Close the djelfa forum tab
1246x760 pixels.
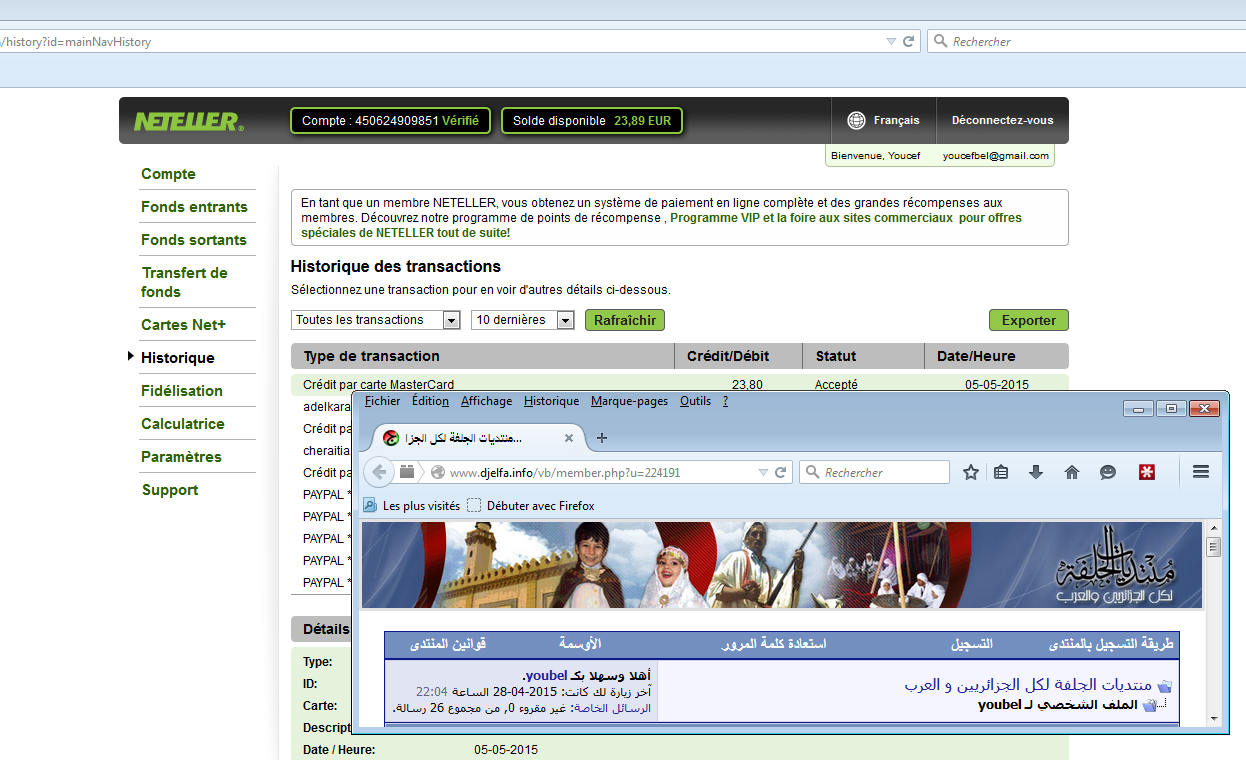point(569,438)
